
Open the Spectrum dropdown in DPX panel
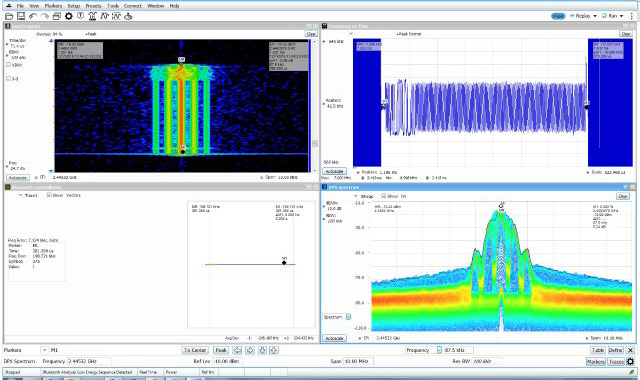348,317
